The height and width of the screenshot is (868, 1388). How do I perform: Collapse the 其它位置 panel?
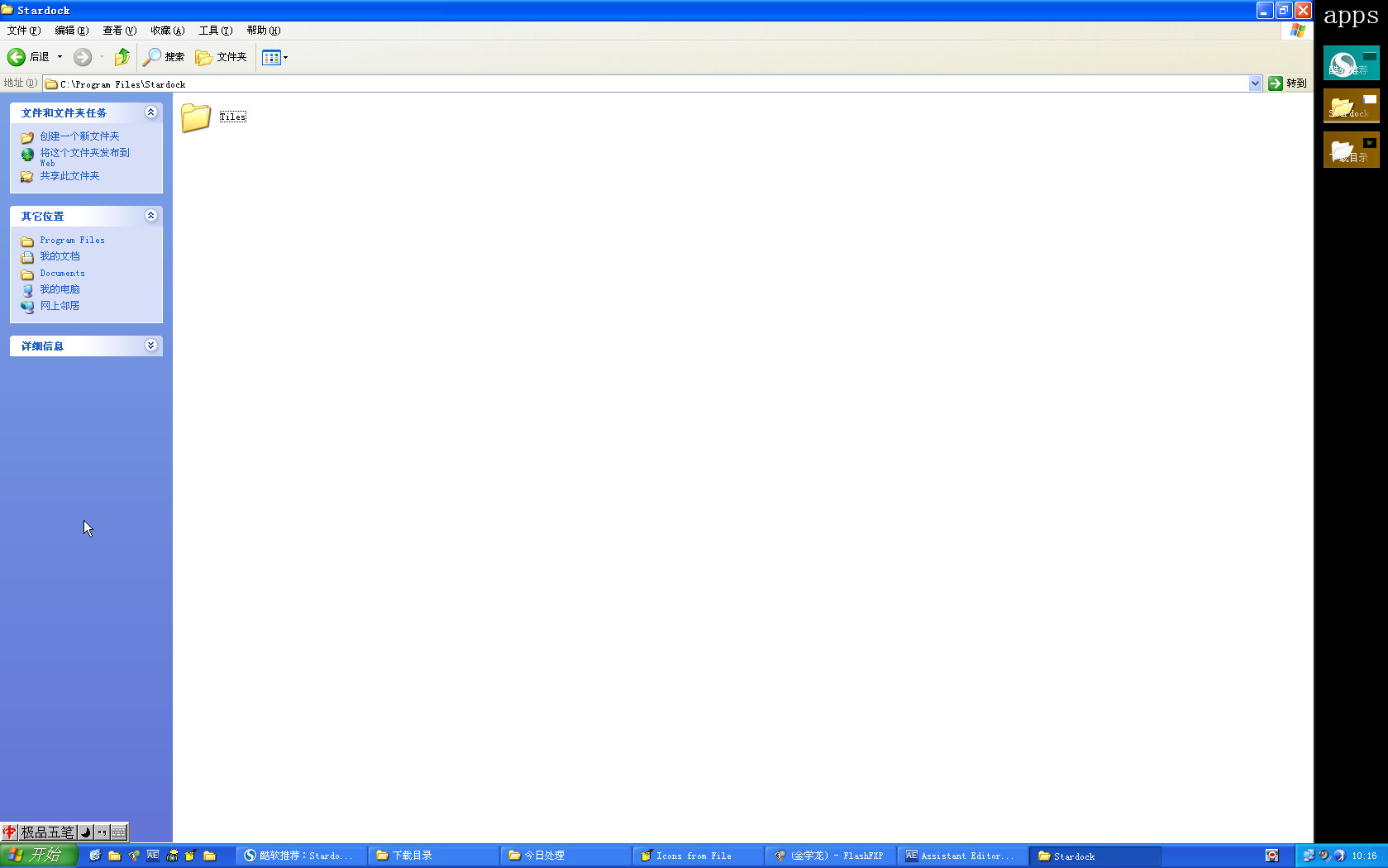click(x=150, y=216)
